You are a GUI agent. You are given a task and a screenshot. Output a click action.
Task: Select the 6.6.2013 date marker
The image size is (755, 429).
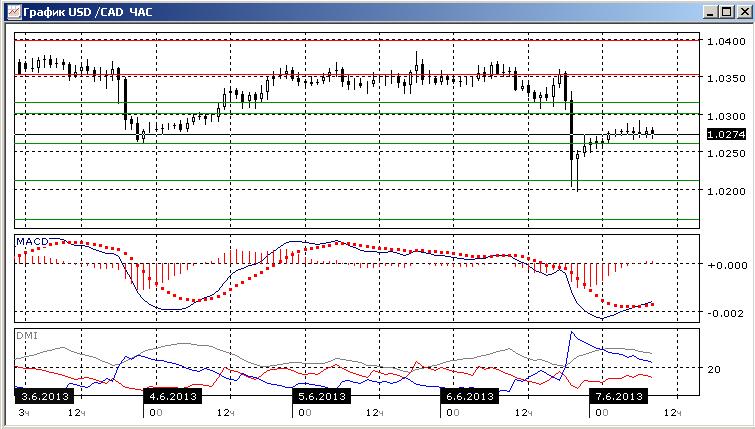[470, 397]
